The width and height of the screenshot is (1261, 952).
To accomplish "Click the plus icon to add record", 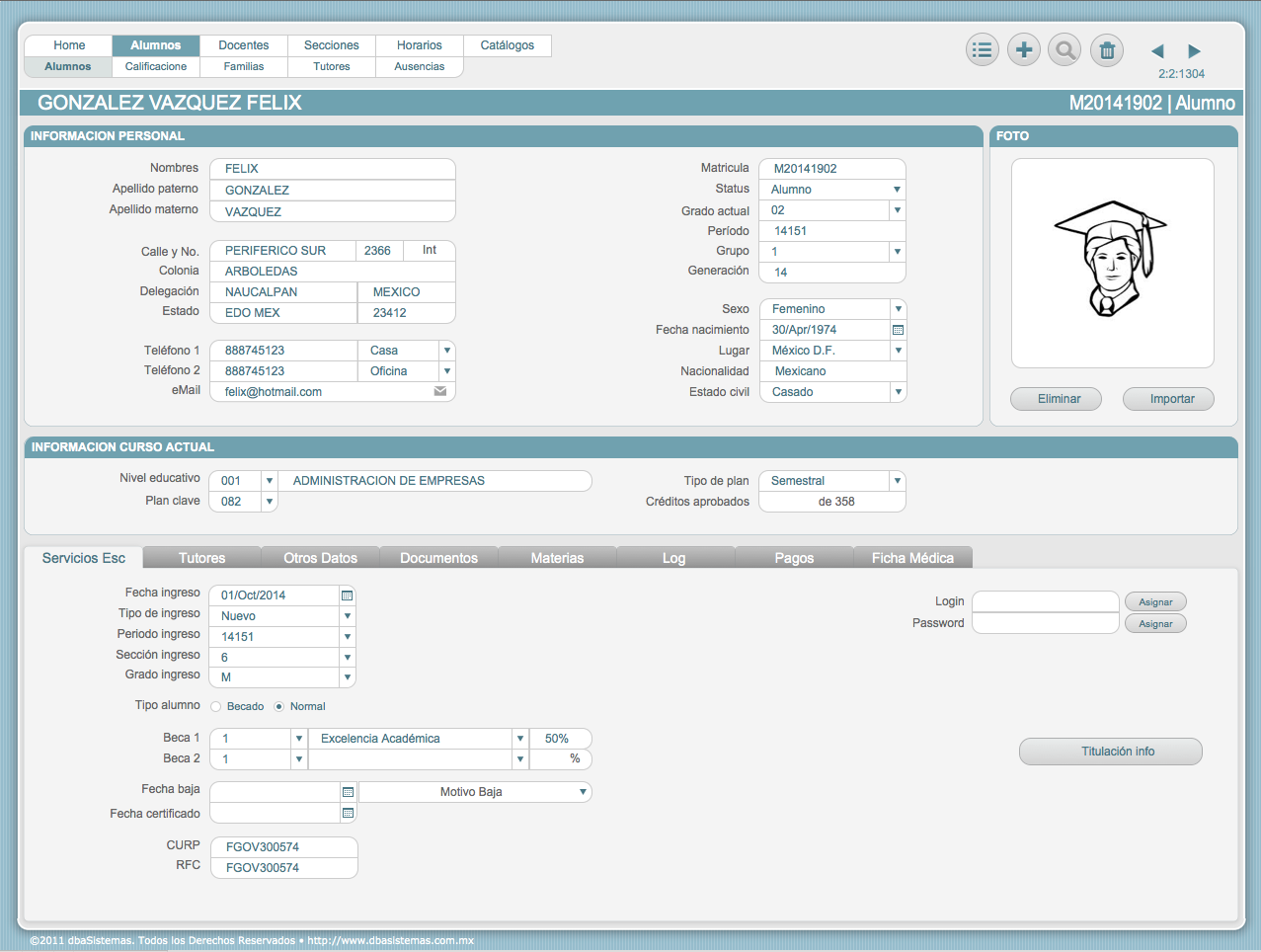I will coord(1024,50).
